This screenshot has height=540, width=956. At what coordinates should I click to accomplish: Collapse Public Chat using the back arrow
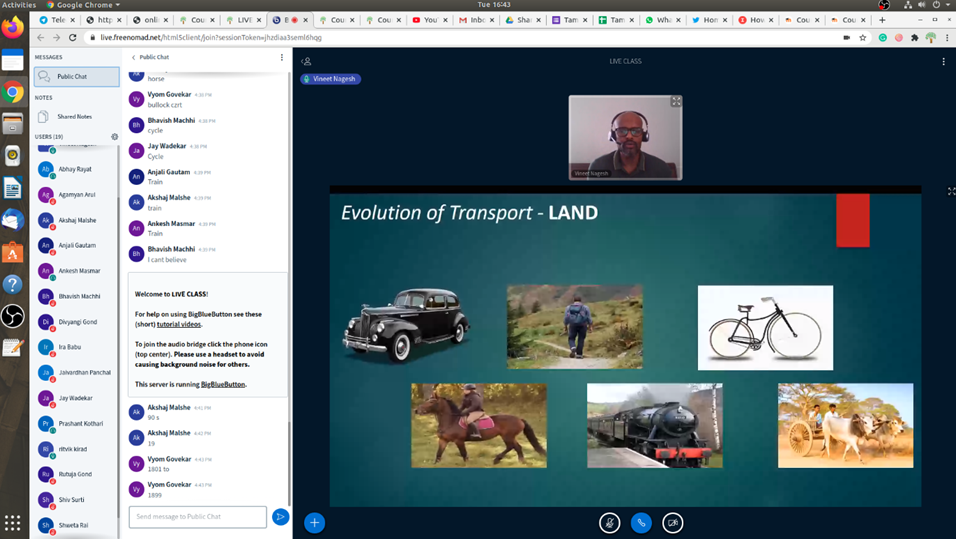click(x=134, y=57)
